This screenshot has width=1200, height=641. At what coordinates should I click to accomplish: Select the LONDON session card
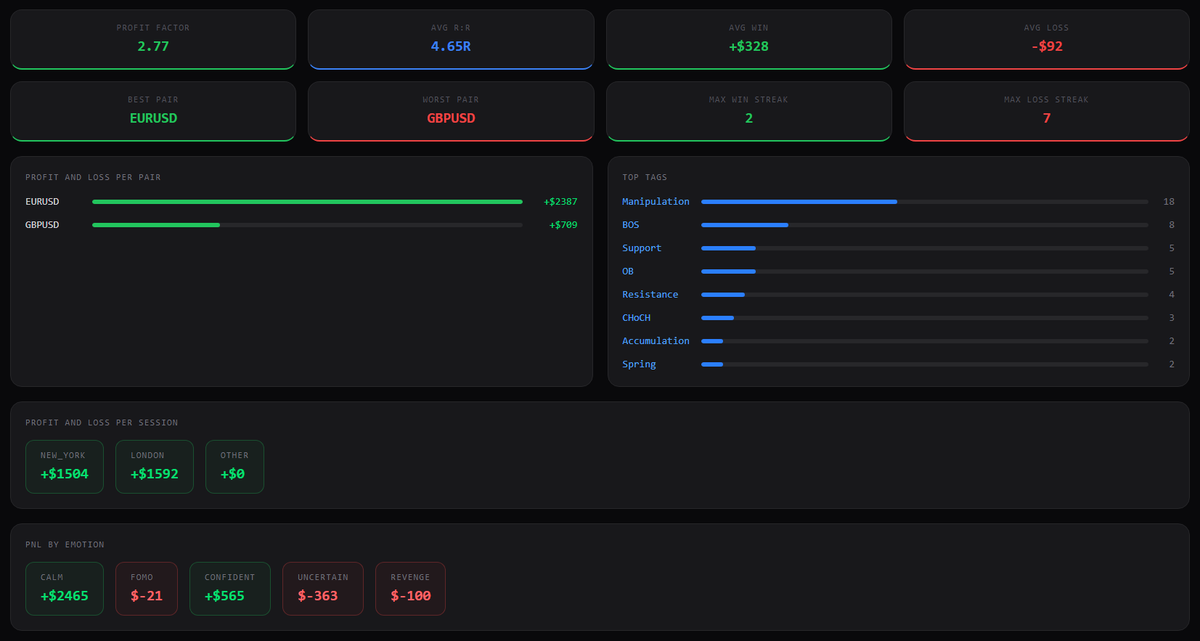tap(155, 467)
